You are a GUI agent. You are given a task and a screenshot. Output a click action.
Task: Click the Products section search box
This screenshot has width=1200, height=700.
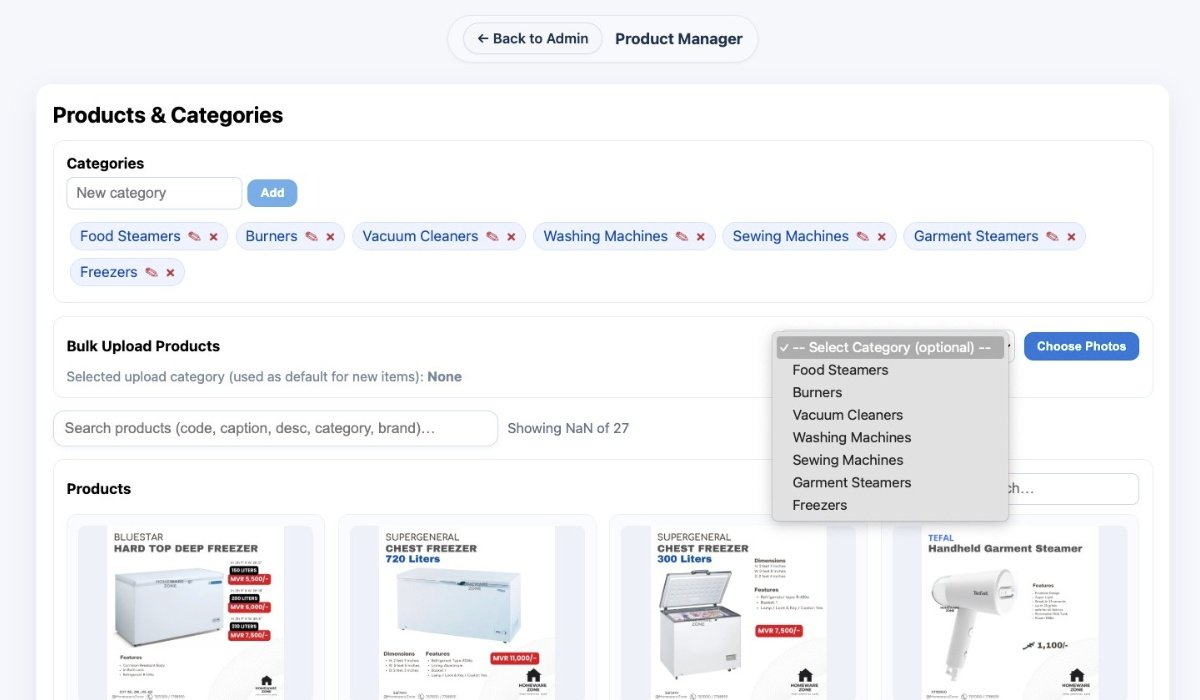pos(1060,488)
